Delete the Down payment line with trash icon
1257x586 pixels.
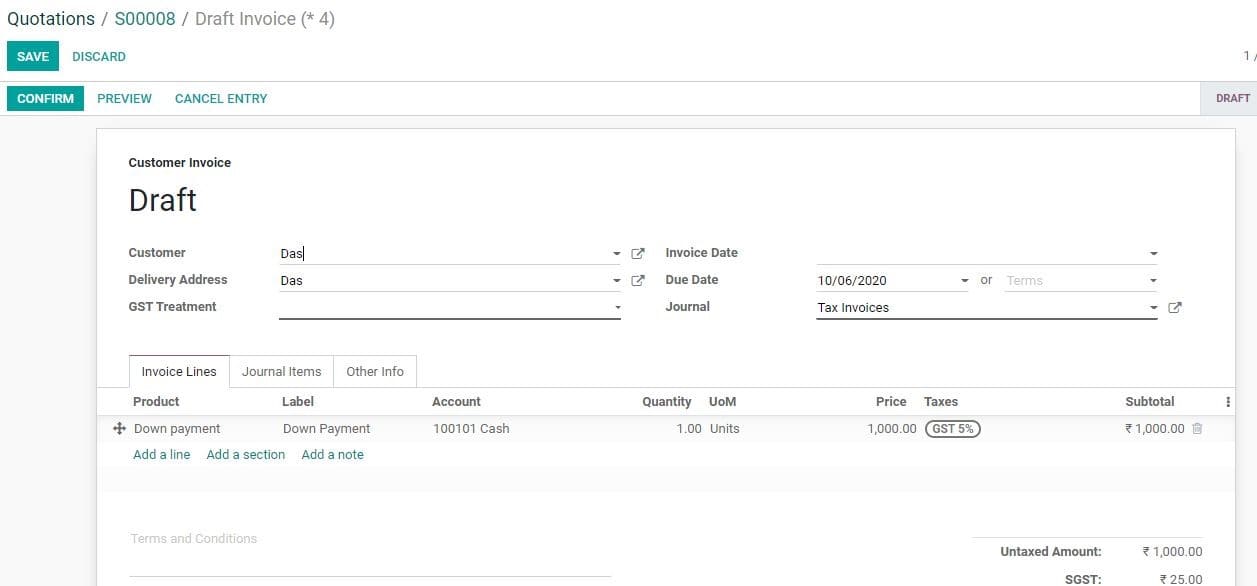click(x=1195, y=428)
